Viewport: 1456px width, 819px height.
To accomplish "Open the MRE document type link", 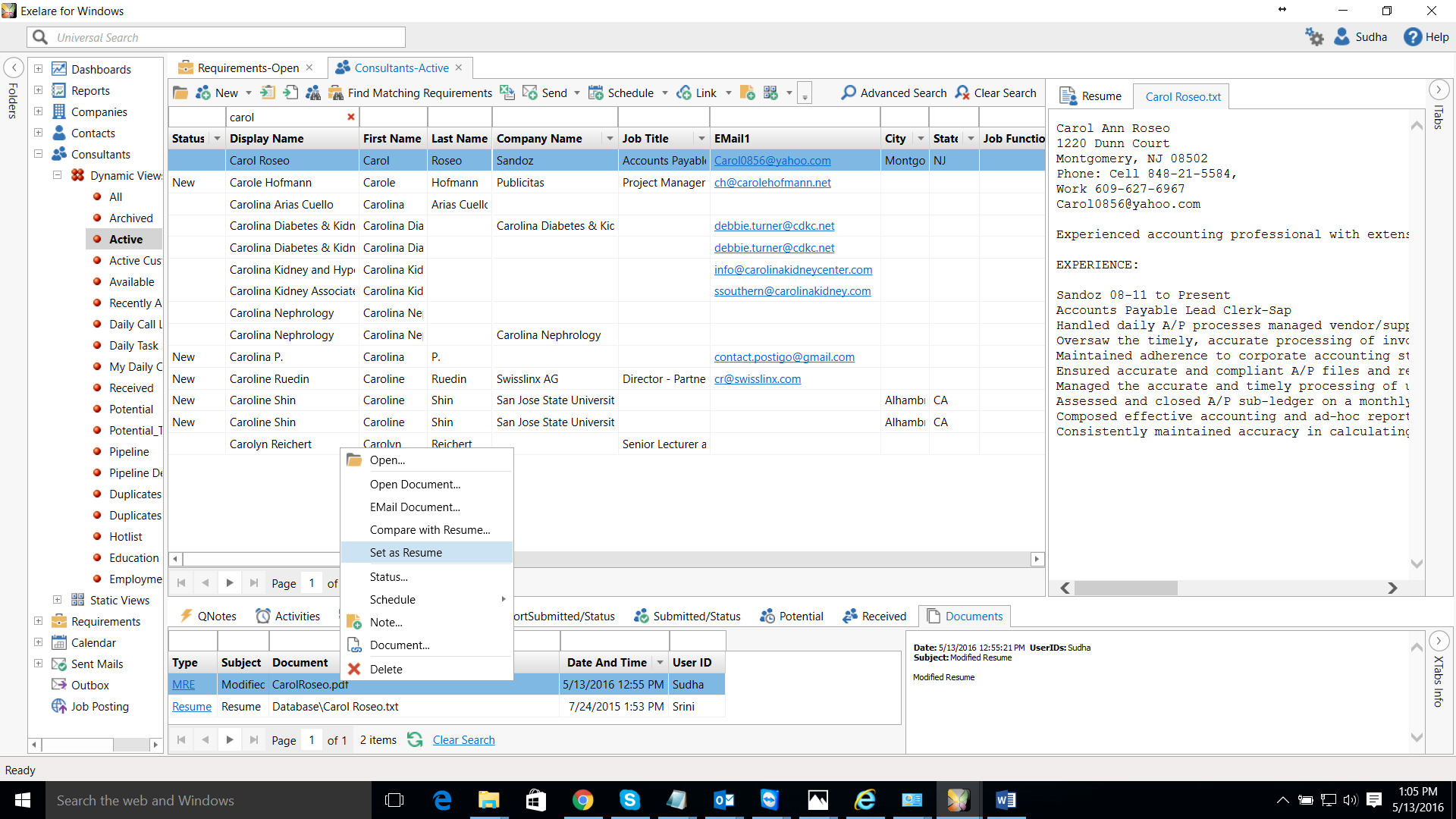I will tap(184, 685).
